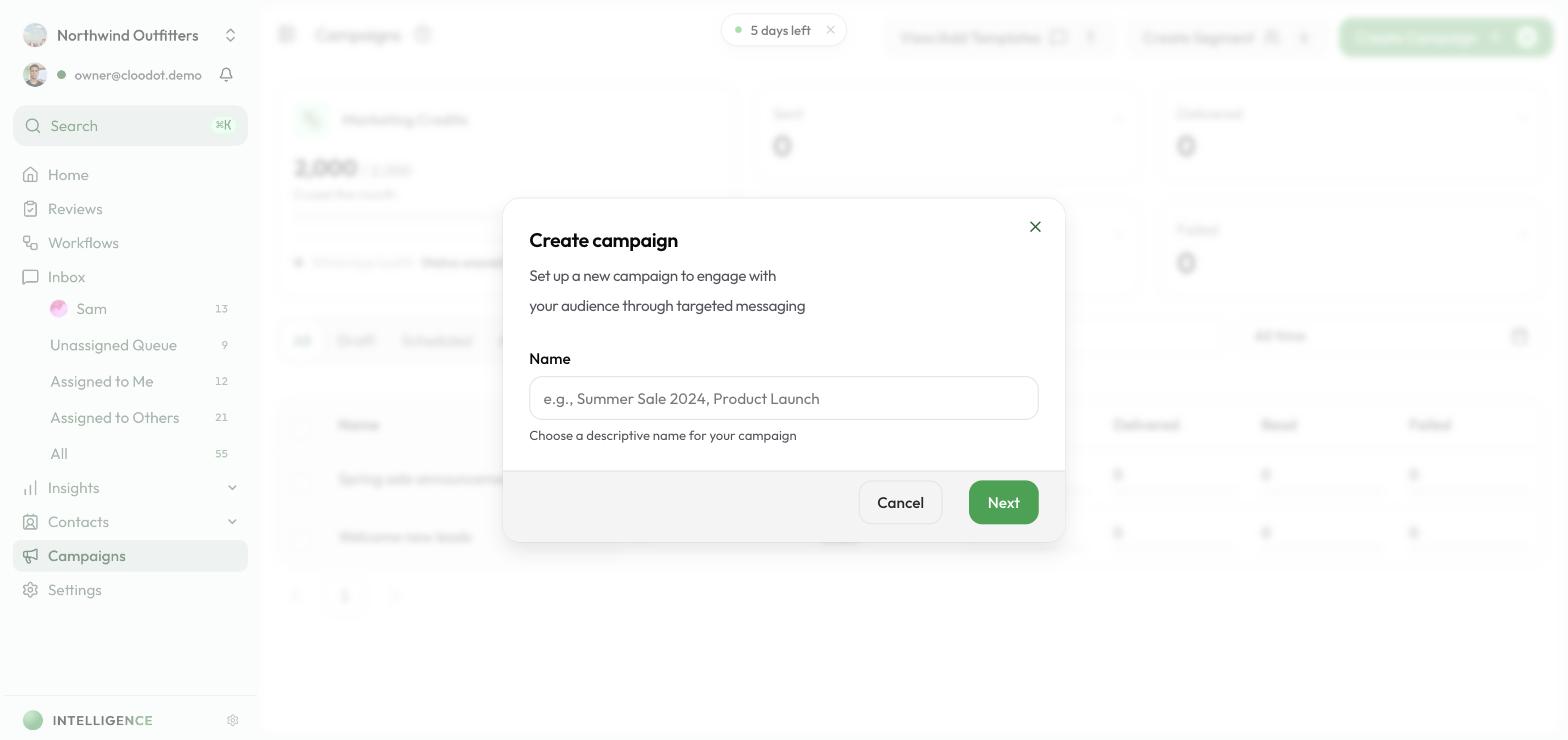This screenshot has height=740, width=1568.
Task: Expand the Insights submenu chevron
Action: [x=232, y=488]
